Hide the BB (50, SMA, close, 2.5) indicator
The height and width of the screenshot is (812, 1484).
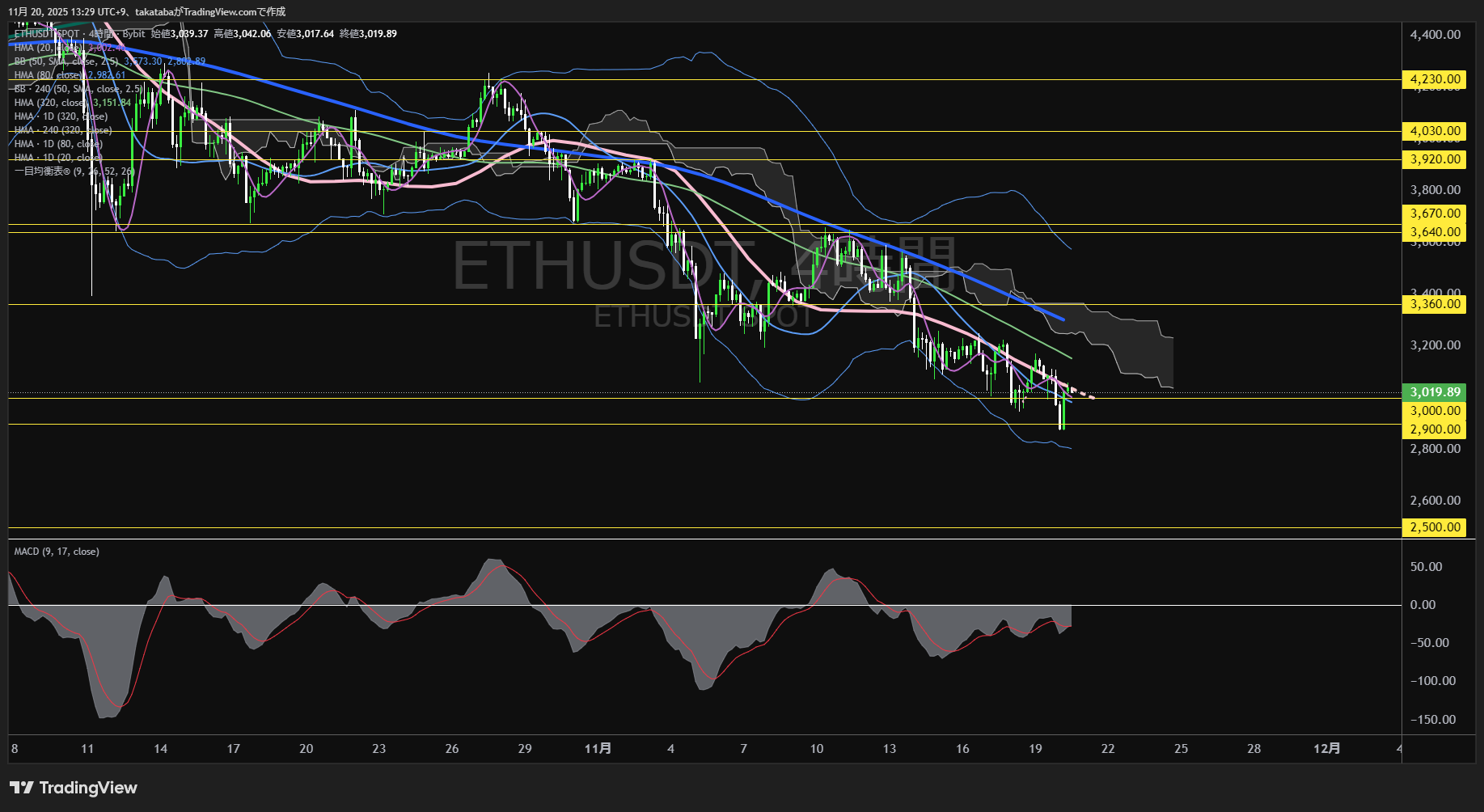point(61,61)
